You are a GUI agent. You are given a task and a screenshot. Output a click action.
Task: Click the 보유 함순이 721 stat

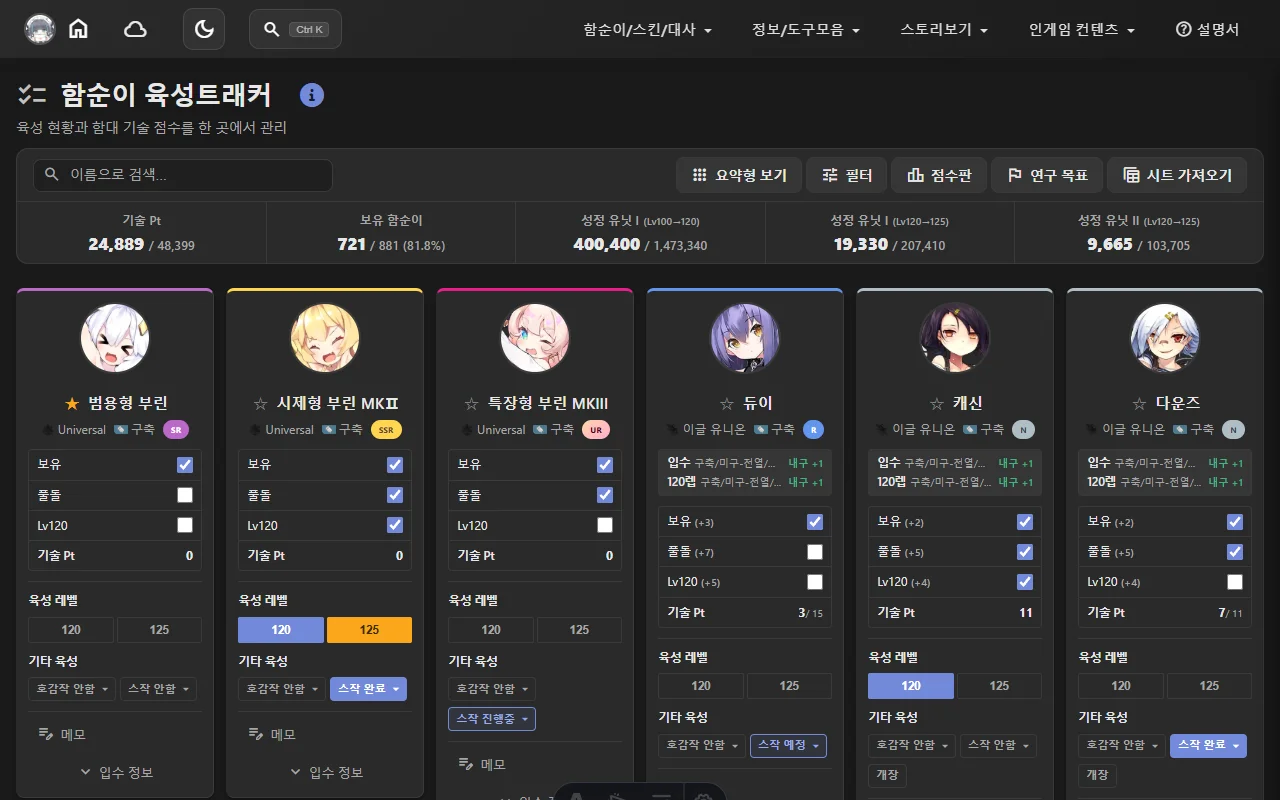(x=391, y=233)
